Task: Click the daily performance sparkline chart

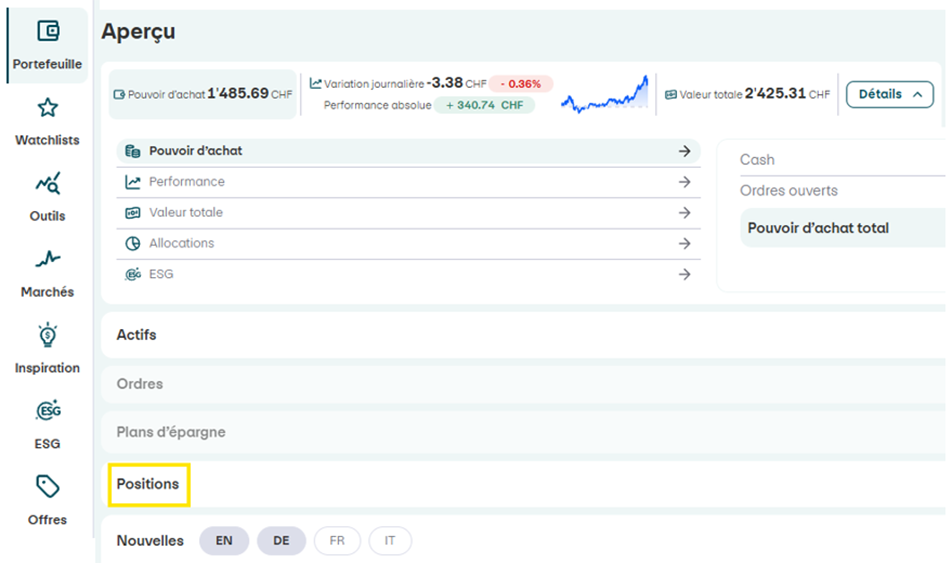Action: coord(604,95)
